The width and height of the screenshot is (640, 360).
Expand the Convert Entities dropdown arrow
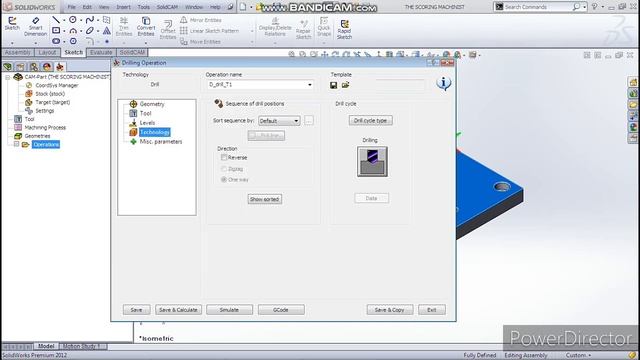coord(146,42)
